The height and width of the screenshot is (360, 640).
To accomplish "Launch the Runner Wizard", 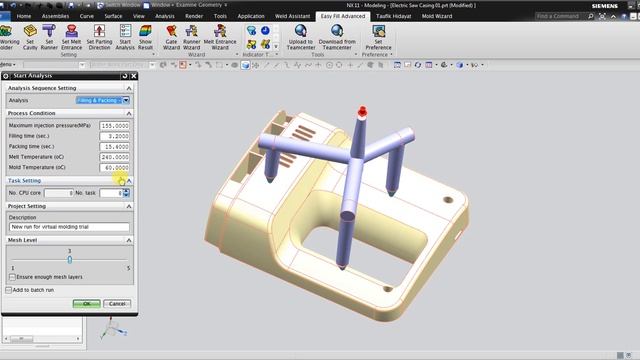I will pyautogui.click(x=191, y=37).
